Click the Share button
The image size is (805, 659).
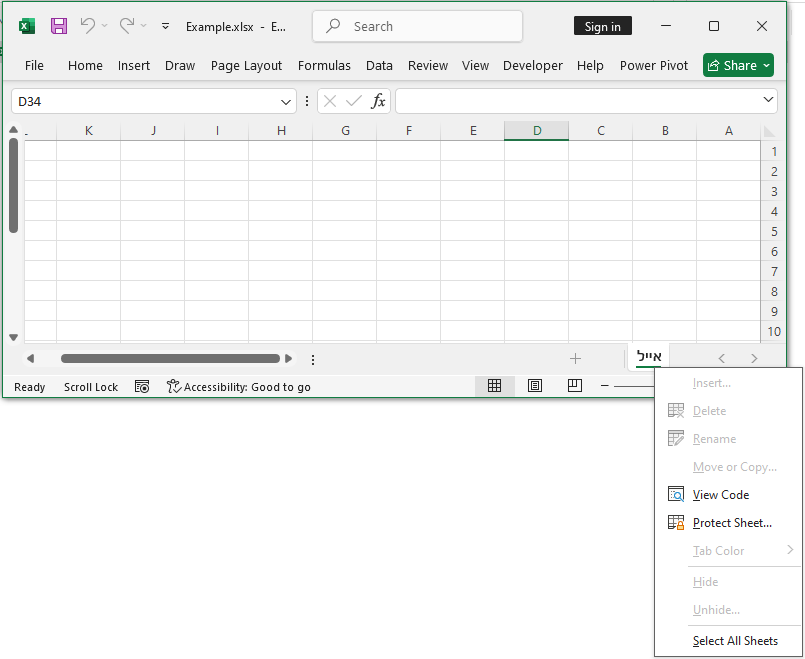(x=738, y=66)
